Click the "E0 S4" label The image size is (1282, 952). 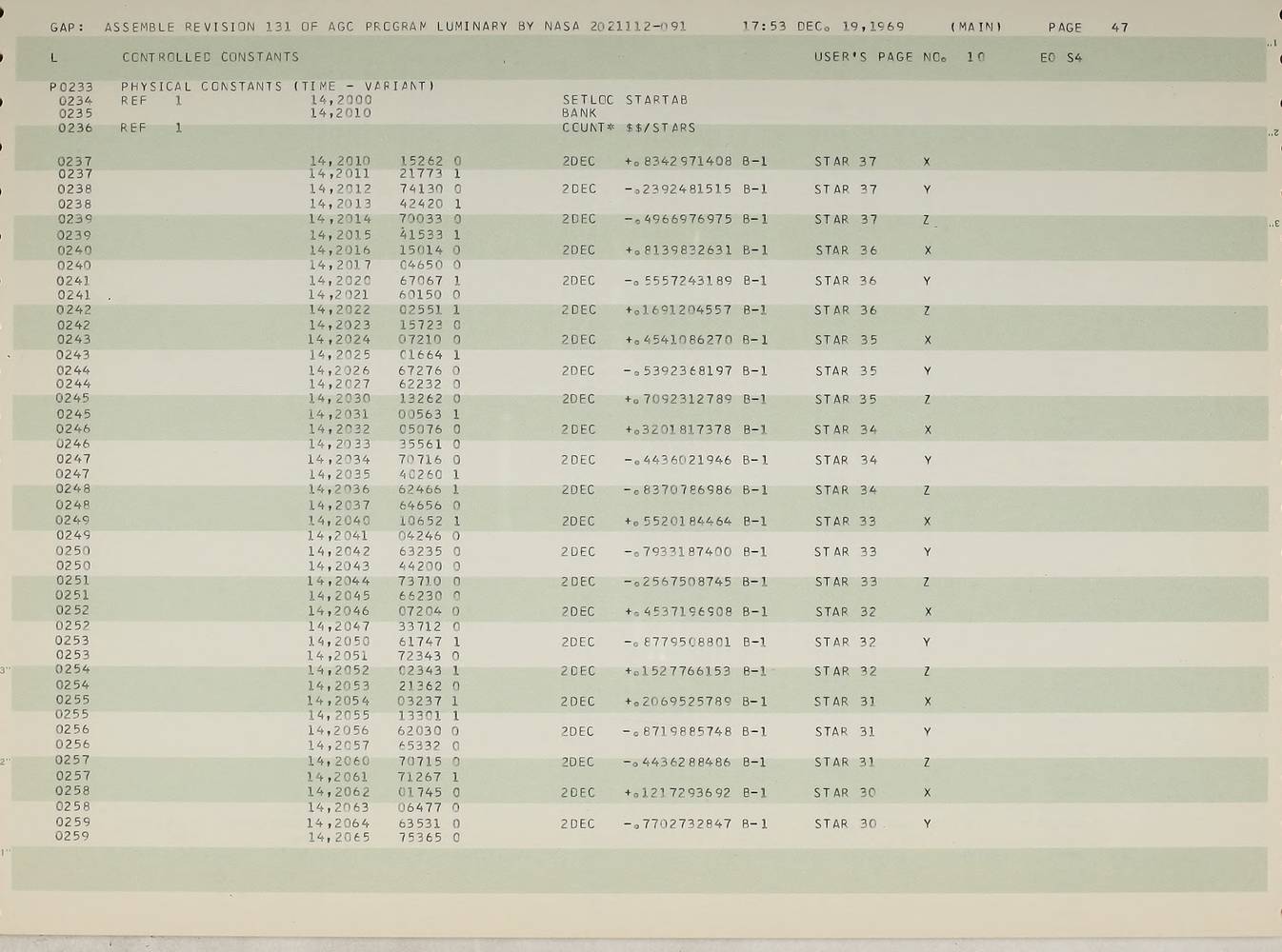click(x=1061, y=58)
